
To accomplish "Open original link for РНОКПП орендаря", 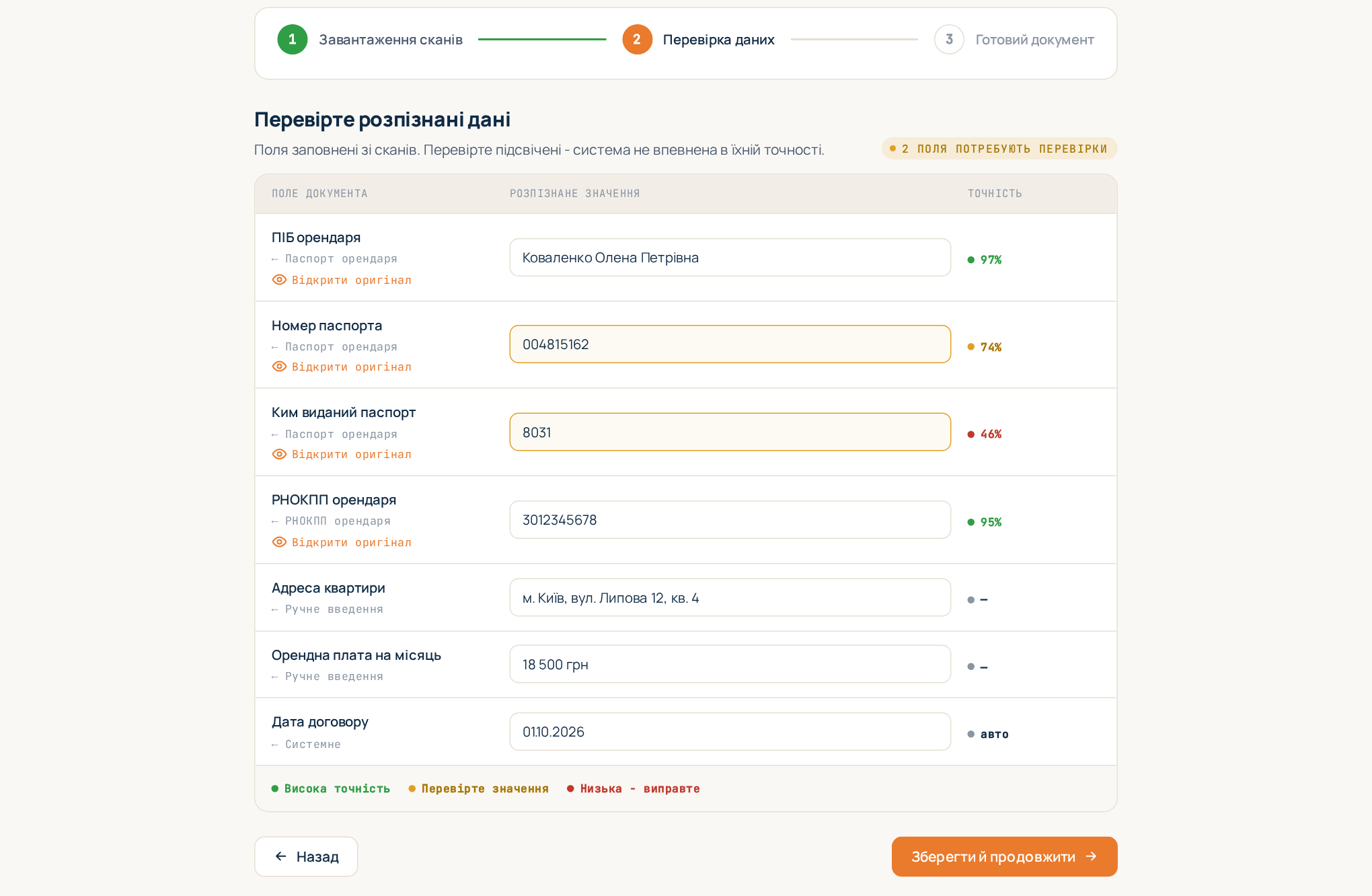I will pyautogui.click(x=342, y=542).
